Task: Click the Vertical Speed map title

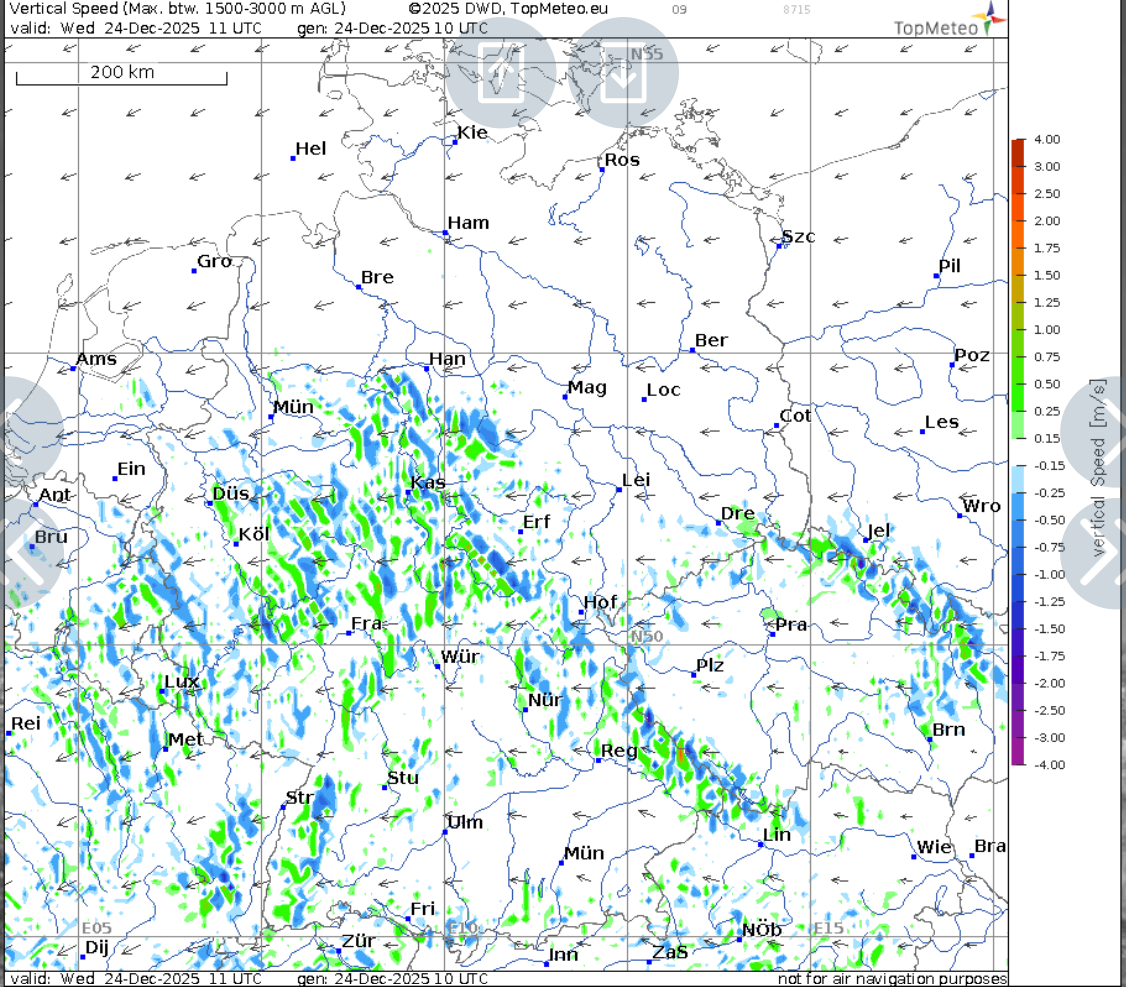Action: [177, 8]
